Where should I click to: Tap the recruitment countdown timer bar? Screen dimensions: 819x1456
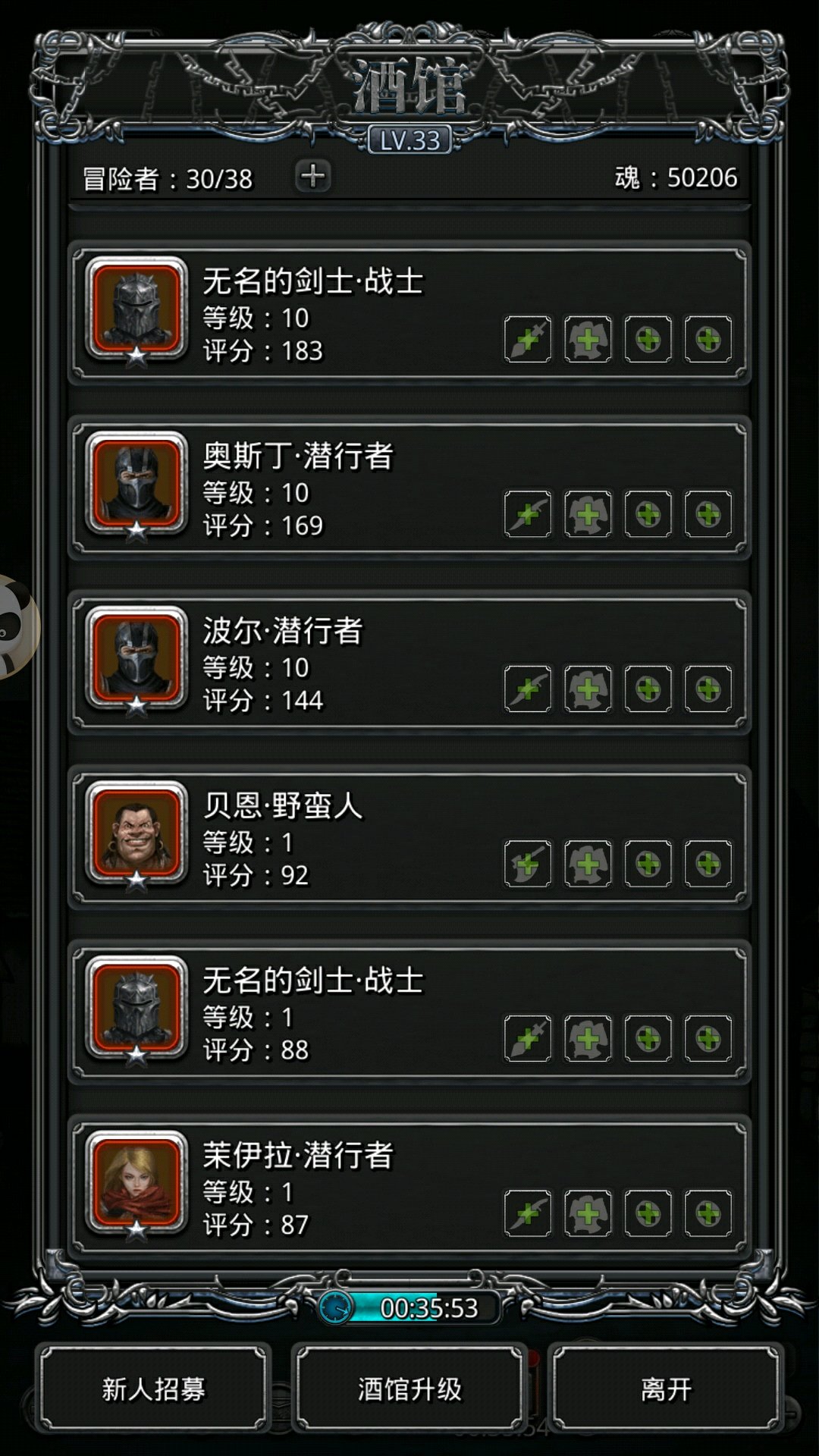coord(411,1307)
